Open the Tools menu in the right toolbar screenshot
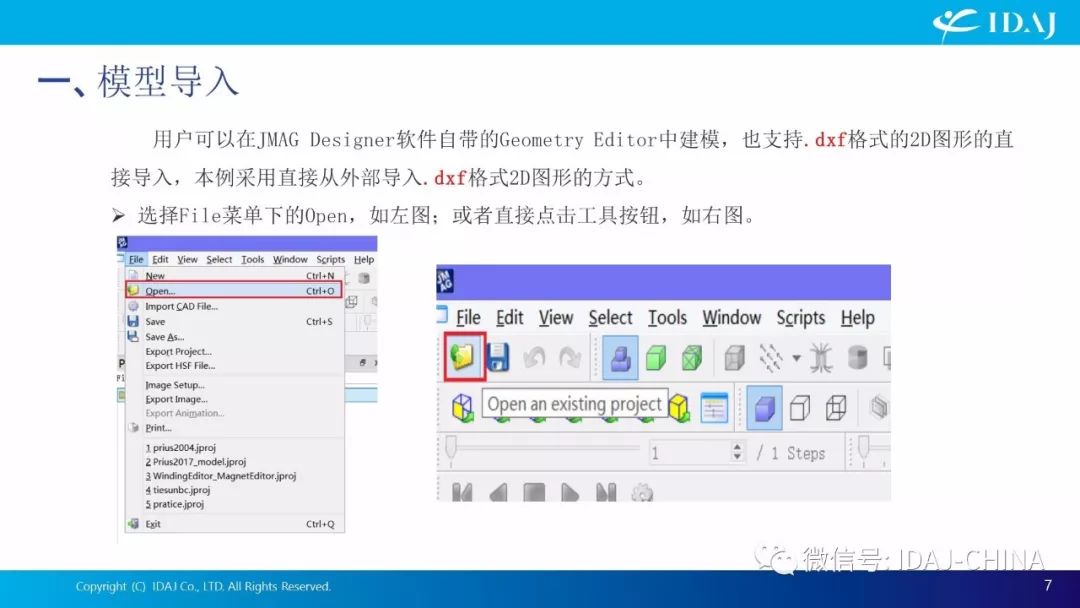 coord(667,317)
